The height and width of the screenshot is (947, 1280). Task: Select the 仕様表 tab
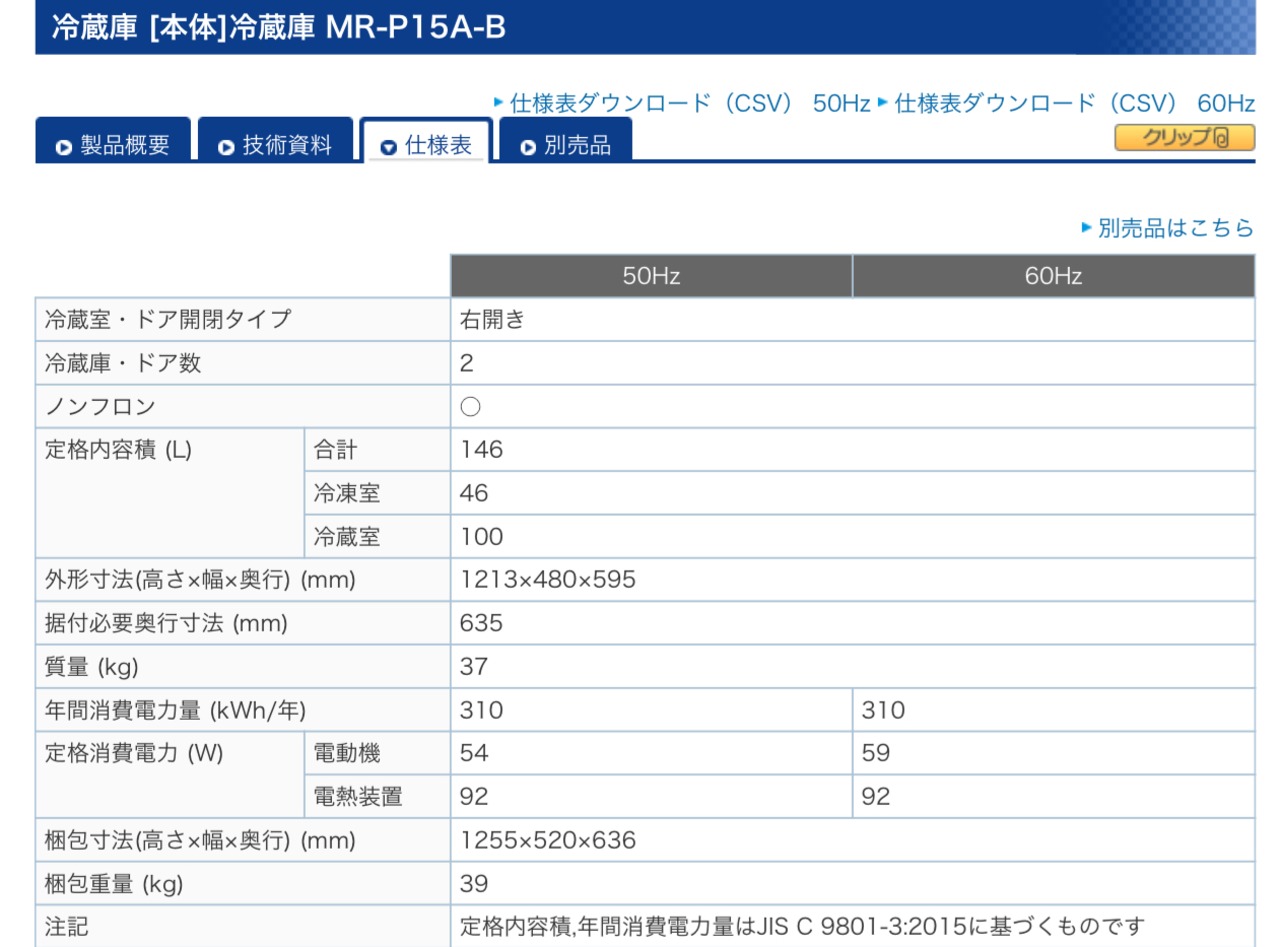(x=438, y=146)
